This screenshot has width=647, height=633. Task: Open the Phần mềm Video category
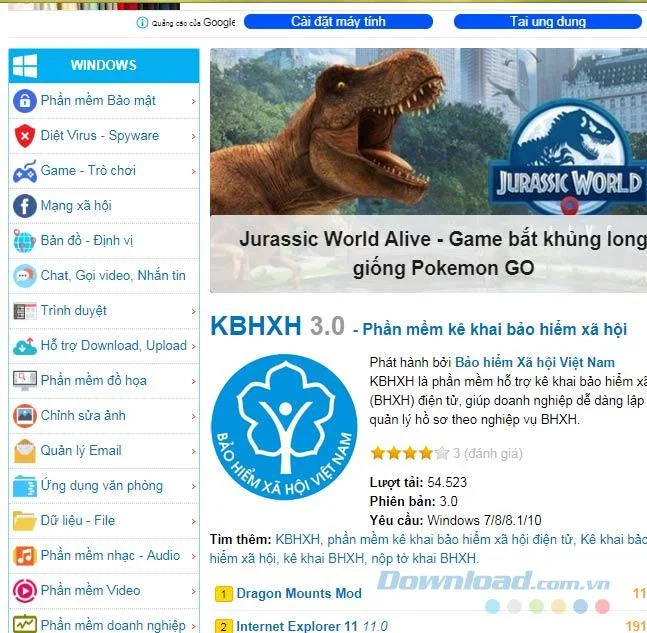click(90, 590)
